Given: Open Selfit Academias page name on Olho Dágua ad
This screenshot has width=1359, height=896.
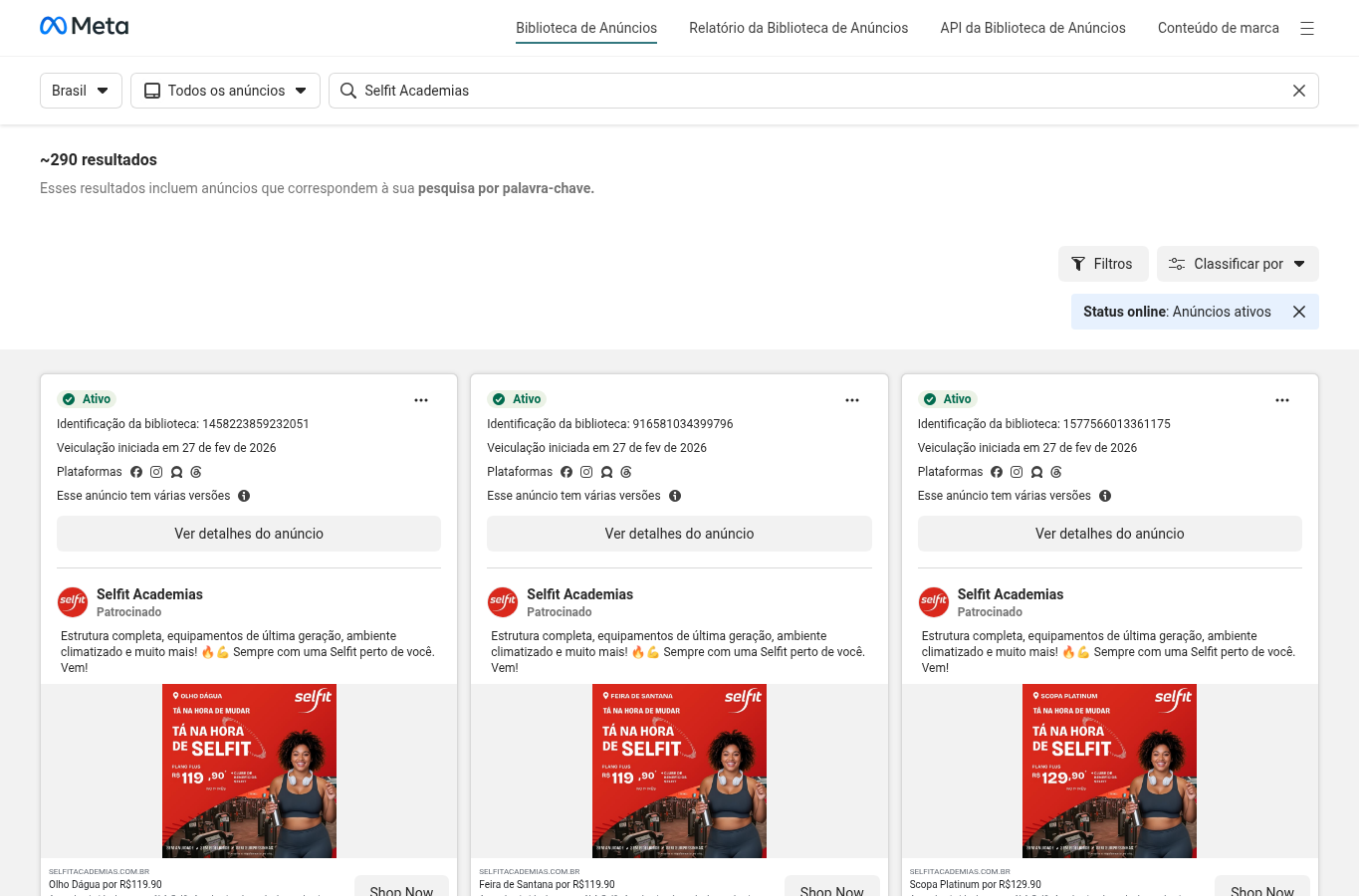Looking at the screenshot, I should coord(149,594).
